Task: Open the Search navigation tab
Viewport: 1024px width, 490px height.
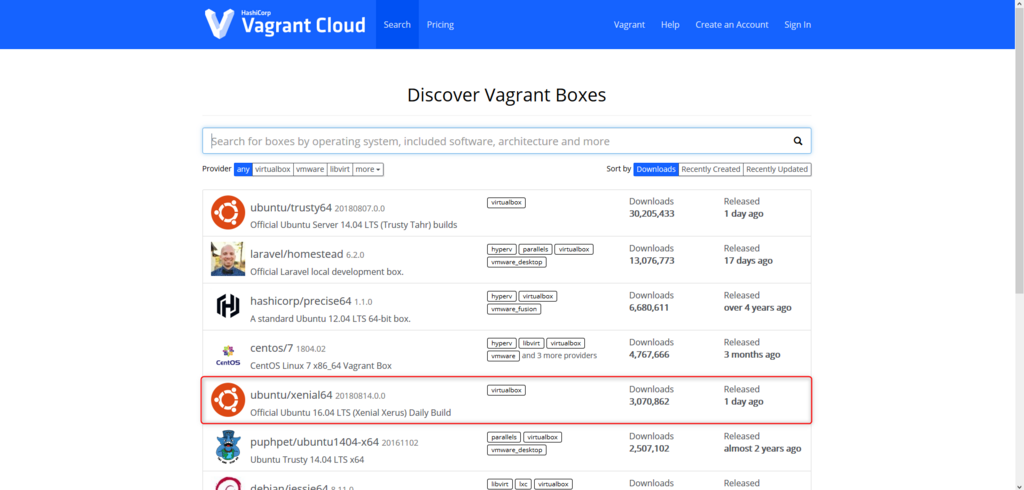Action: point(397,24)
